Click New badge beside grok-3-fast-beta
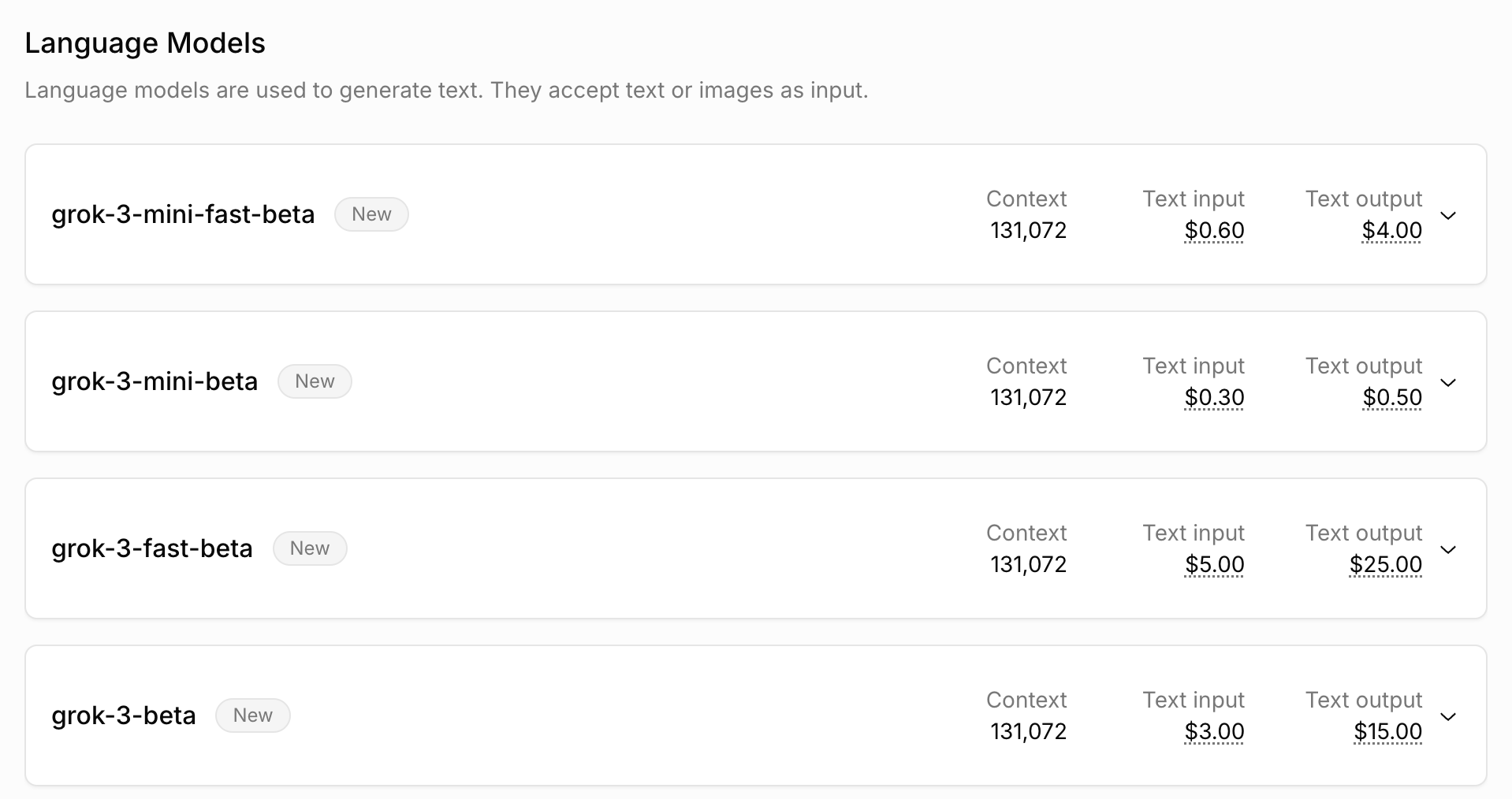 point(310,548)
